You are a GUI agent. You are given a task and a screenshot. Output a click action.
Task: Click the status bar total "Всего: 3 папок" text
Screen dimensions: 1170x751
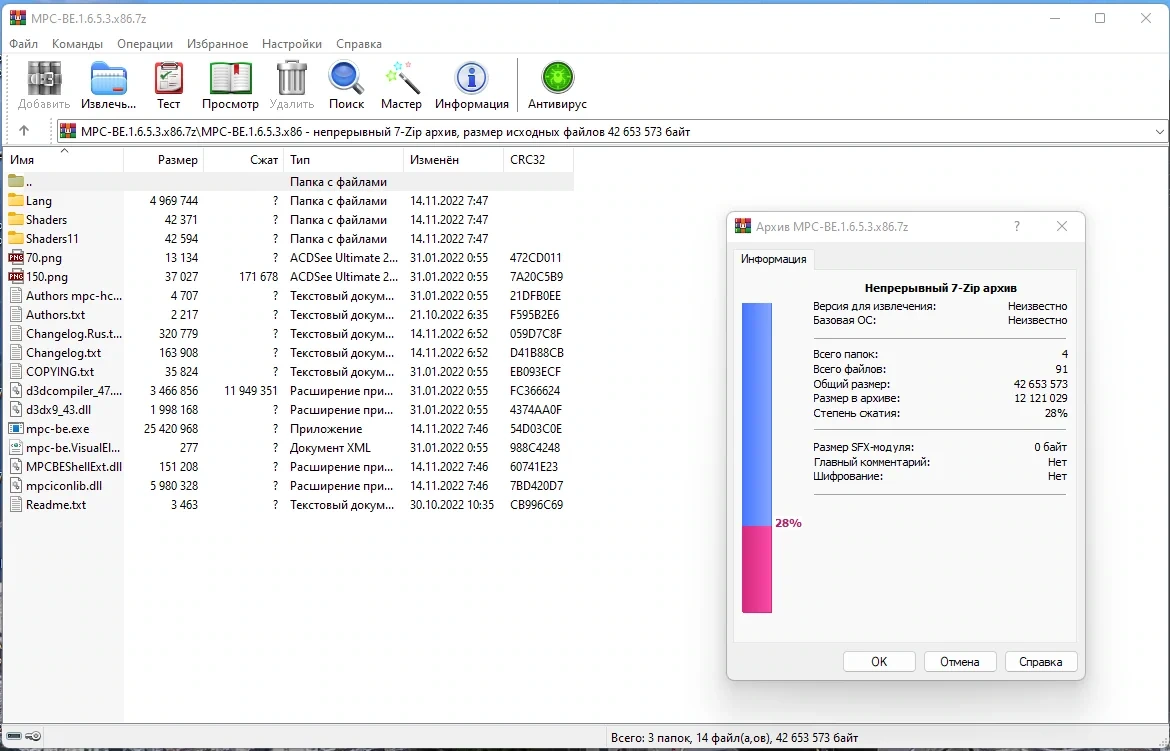pos(734,738)
